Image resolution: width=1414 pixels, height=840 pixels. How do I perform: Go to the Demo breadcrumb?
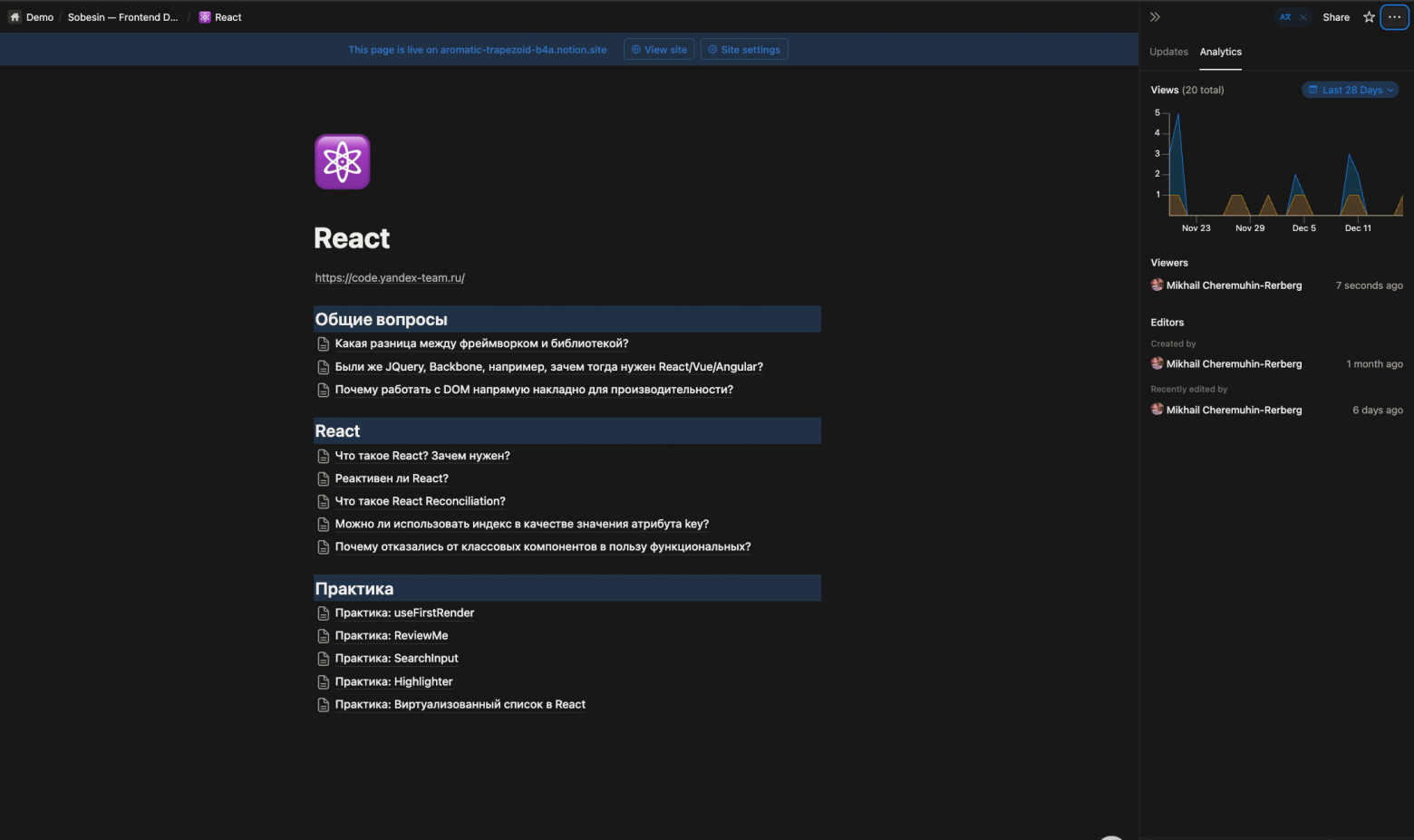(x=32, y=17)
